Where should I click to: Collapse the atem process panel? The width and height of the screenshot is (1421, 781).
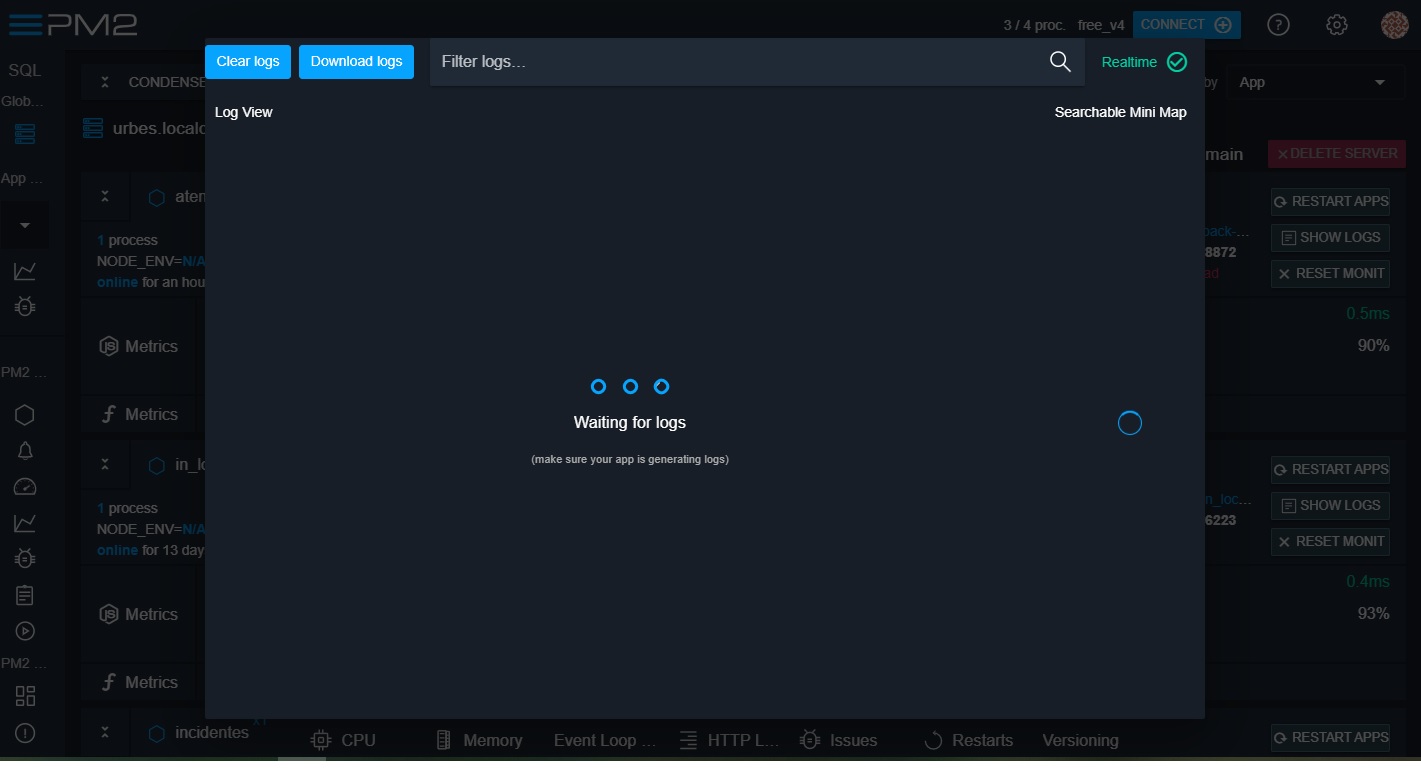coord(105,196)
